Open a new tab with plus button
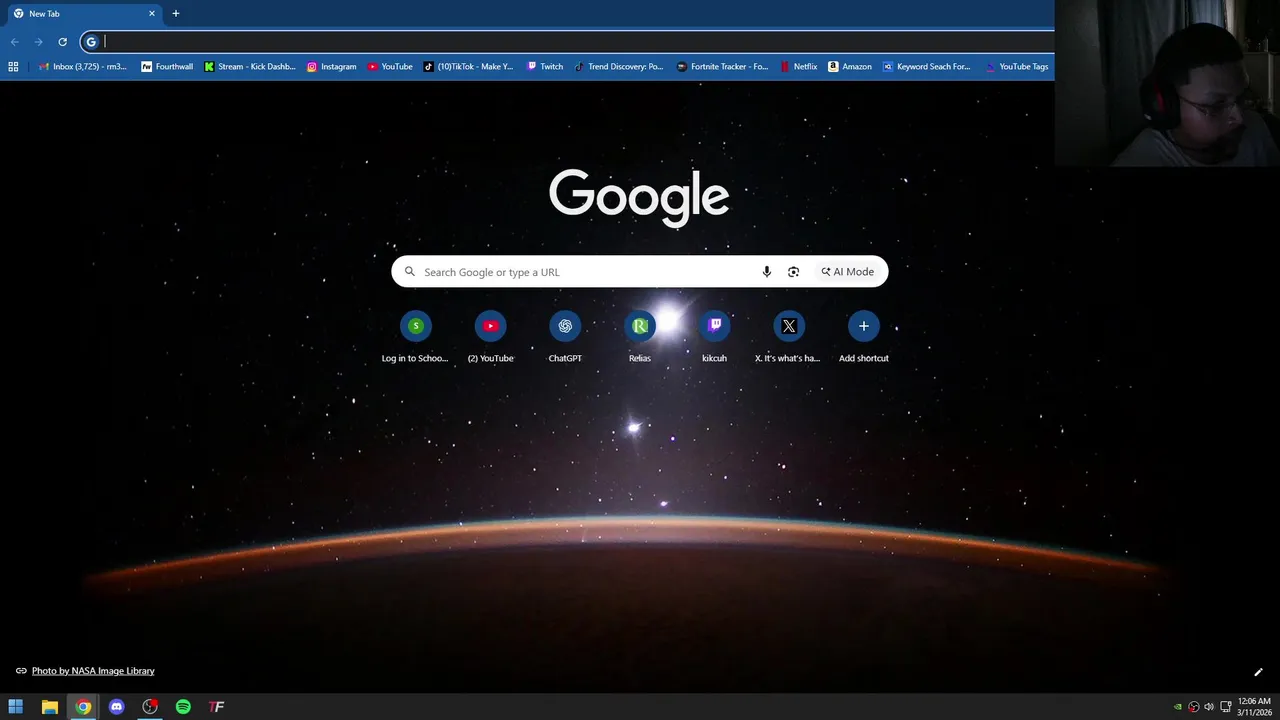The image size is (1280, 720). [x=176, y=14]
